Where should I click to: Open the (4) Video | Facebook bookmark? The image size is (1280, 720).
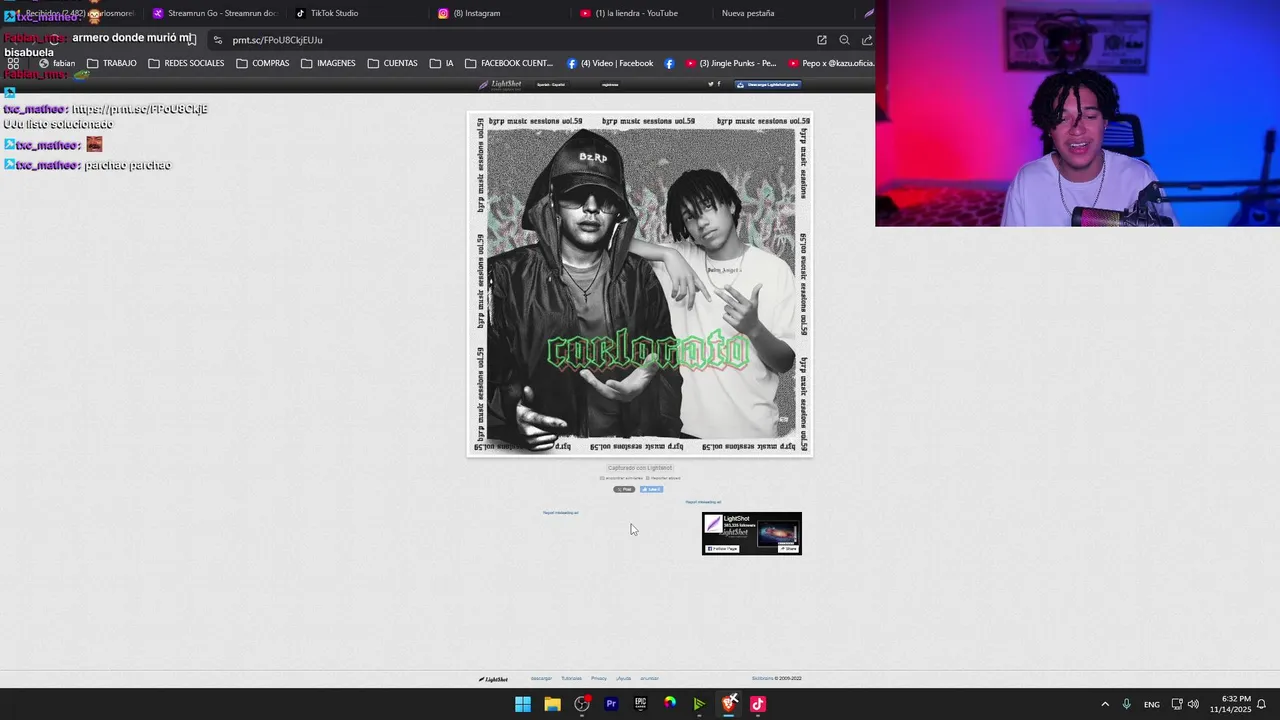(610, 63)
